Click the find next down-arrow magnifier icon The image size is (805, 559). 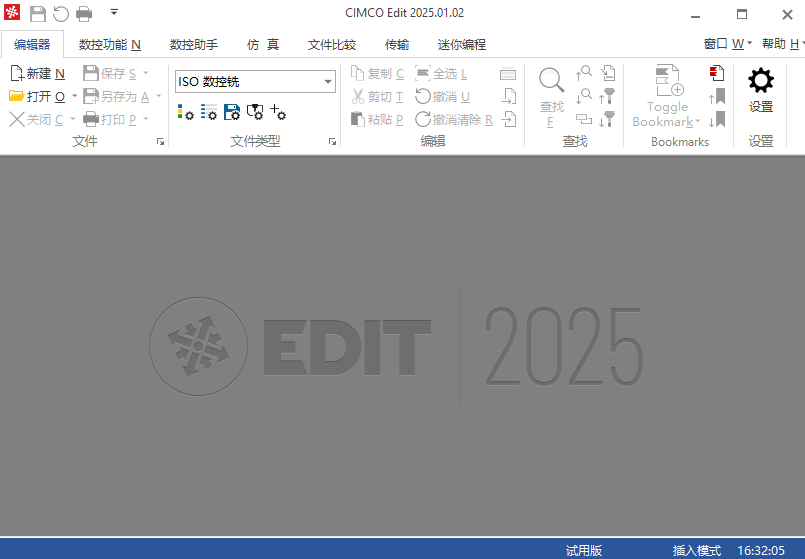(x=584, y=97)
